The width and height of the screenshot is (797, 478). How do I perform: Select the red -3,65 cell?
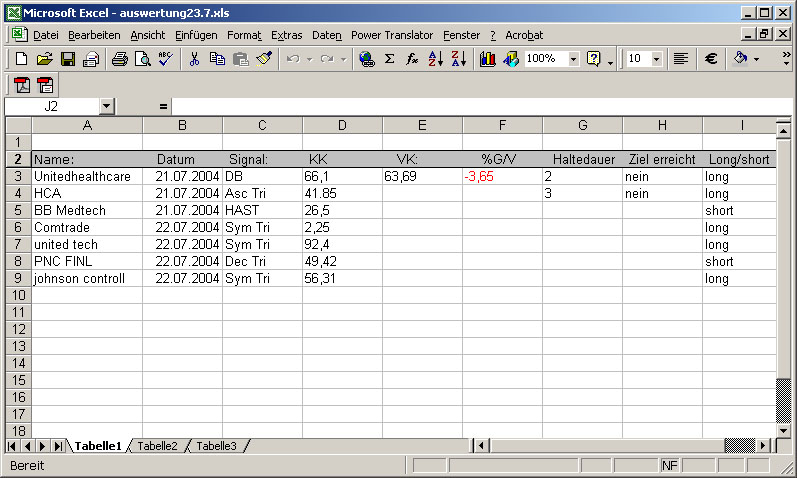[x=502, y=176]
